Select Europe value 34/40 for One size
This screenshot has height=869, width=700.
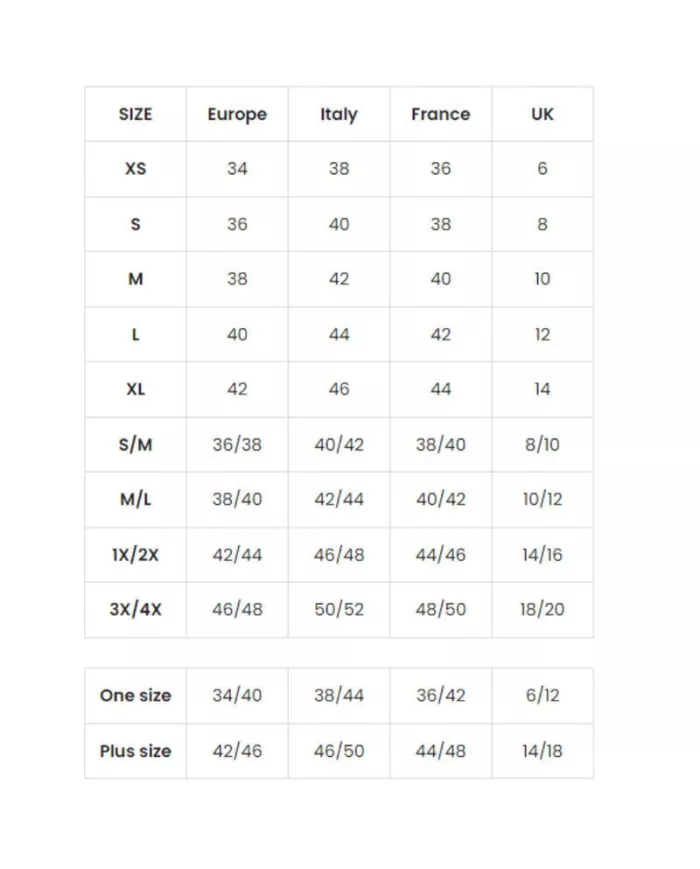[237, 695]
